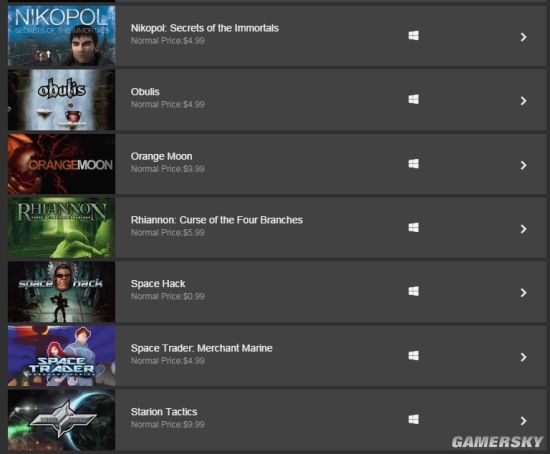Click the Windows platform icon for Obulis
Screen dimensions: 550x454
click(414, 99)
